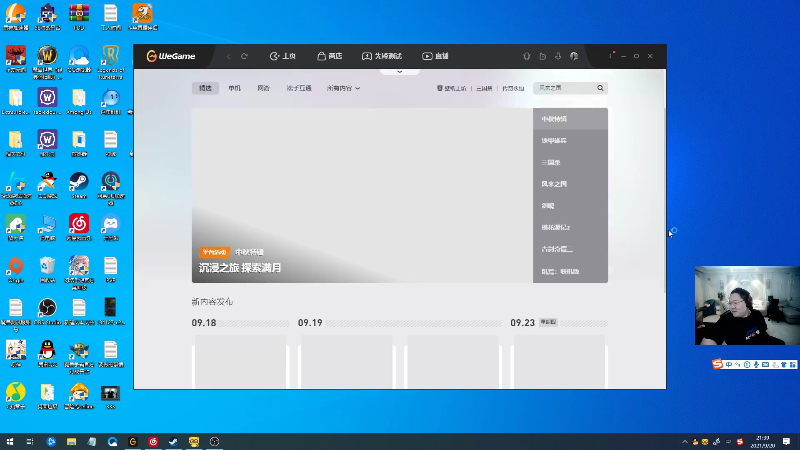The width and height of the screenshot is (800, 450).
Task: Select the 333 image file on desktop
Action: (111, 397)
